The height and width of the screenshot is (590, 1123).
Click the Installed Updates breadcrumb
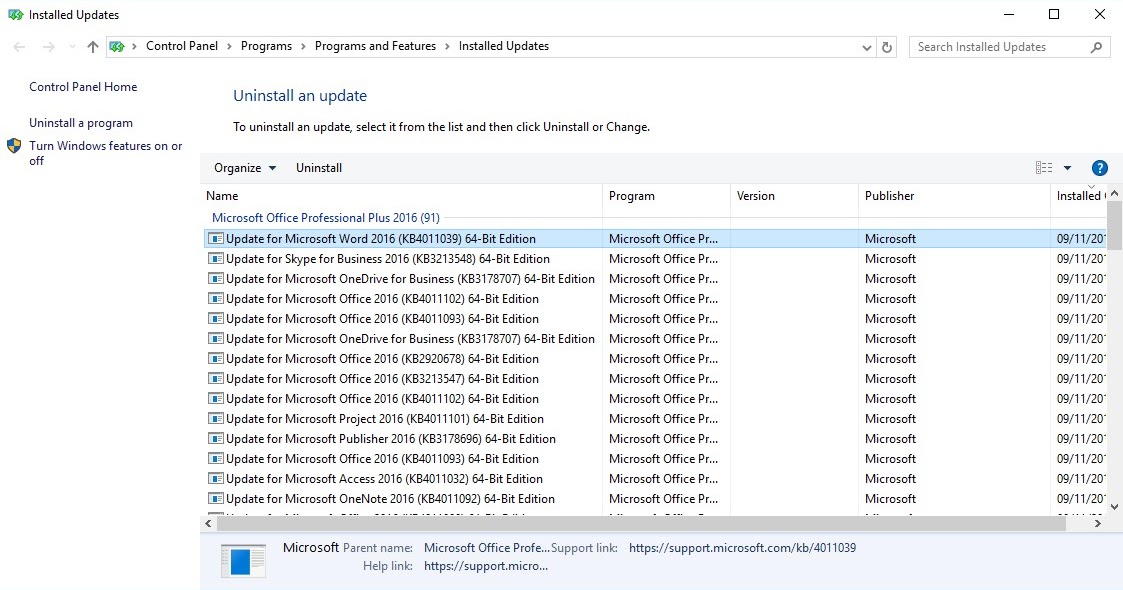503,46
